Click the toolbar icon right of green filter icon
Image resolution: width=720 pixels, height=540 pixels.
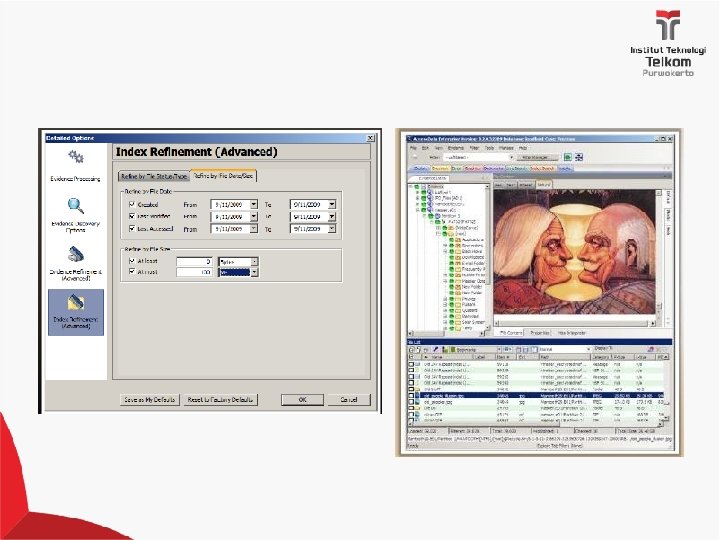tap(579, 157)
